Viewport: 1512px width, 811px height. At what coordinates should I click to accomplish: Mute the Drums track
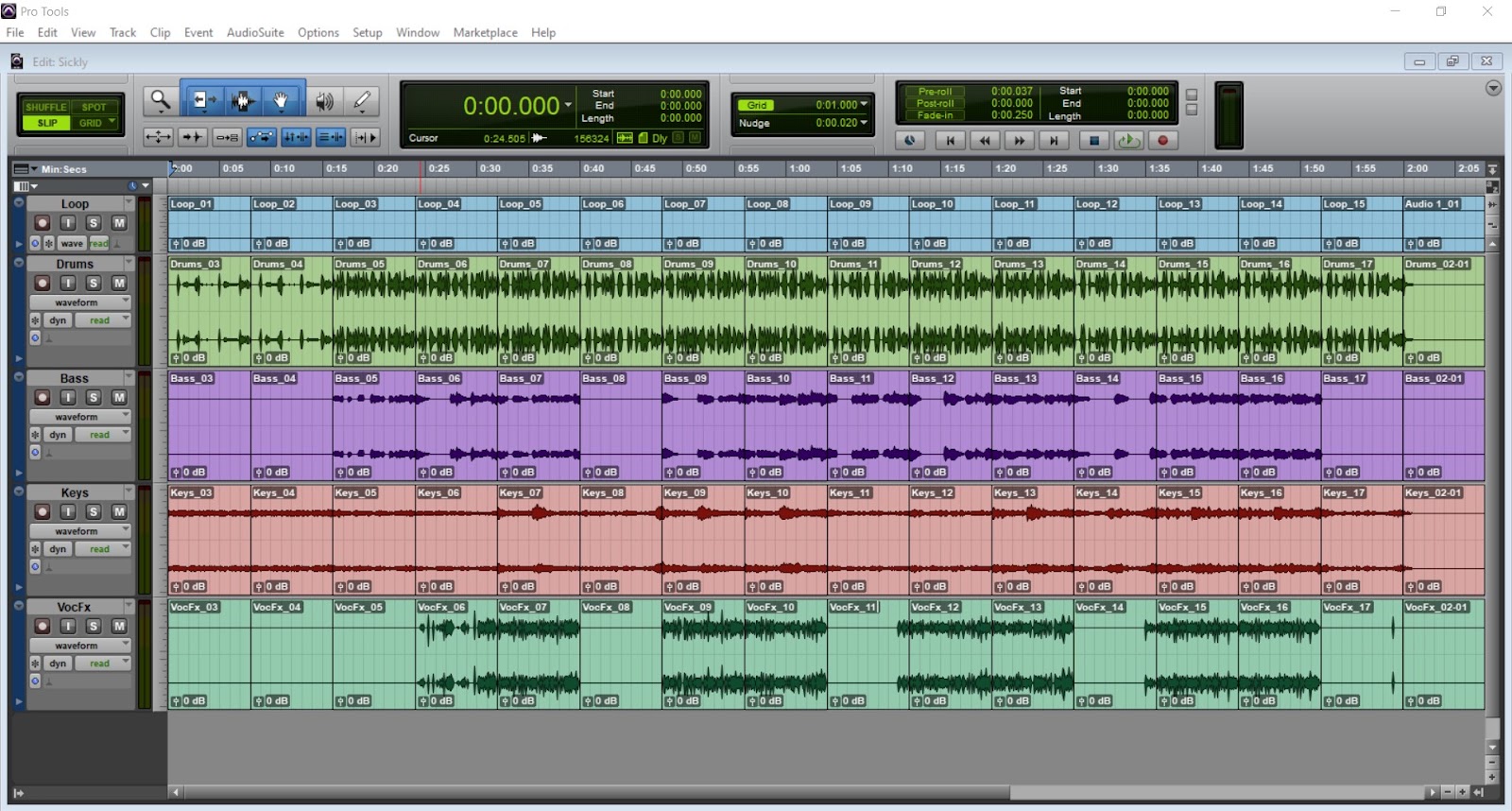[x=119, y=283]
